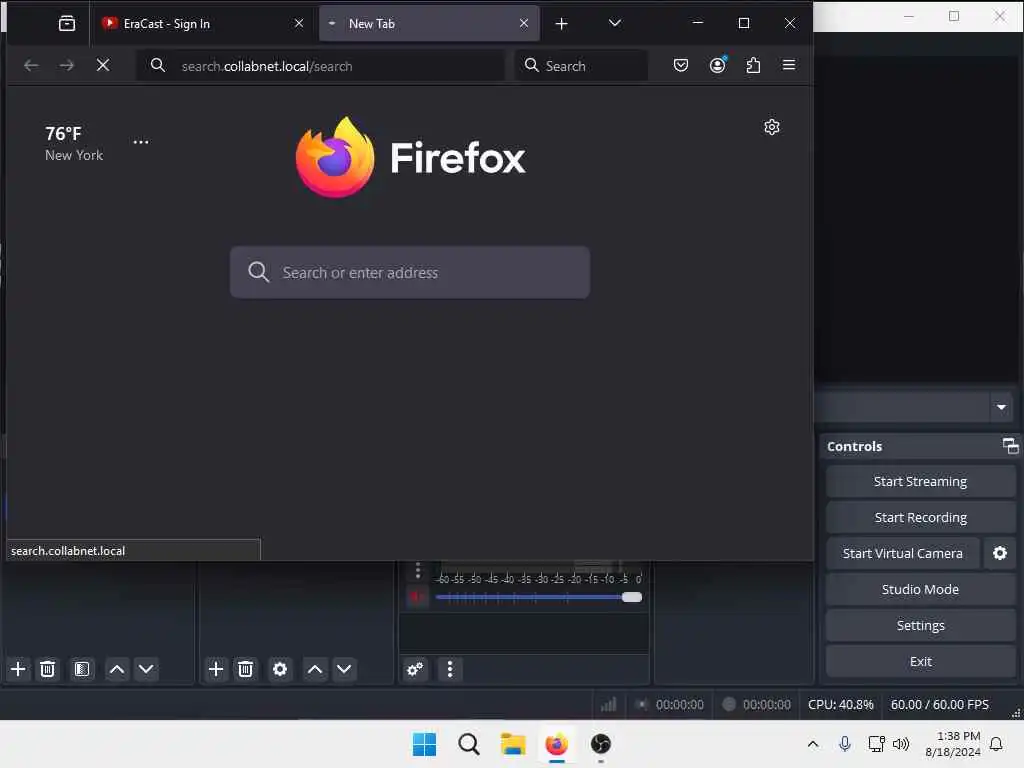Click Start Recording in OBS

point(920,517)
